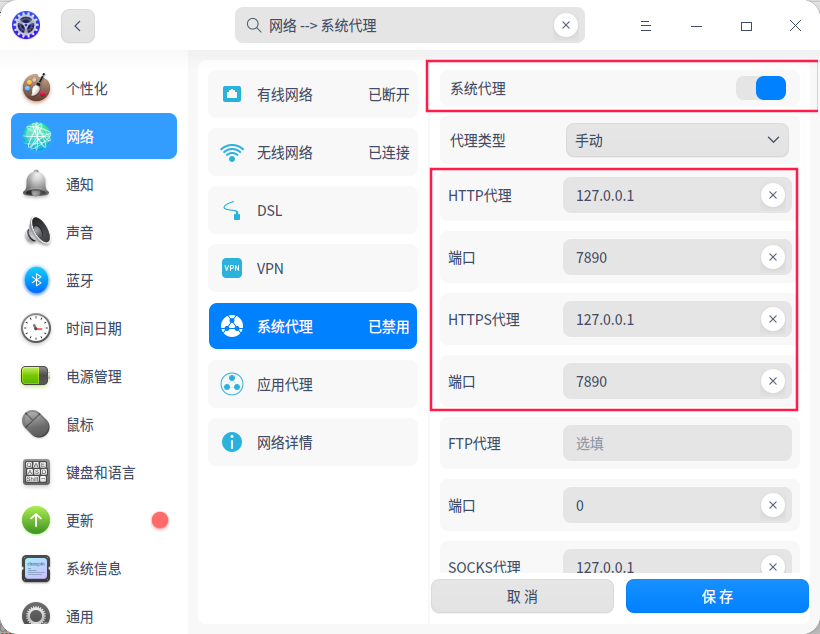Select the 电源管理 power management icon

pos(36,376)
